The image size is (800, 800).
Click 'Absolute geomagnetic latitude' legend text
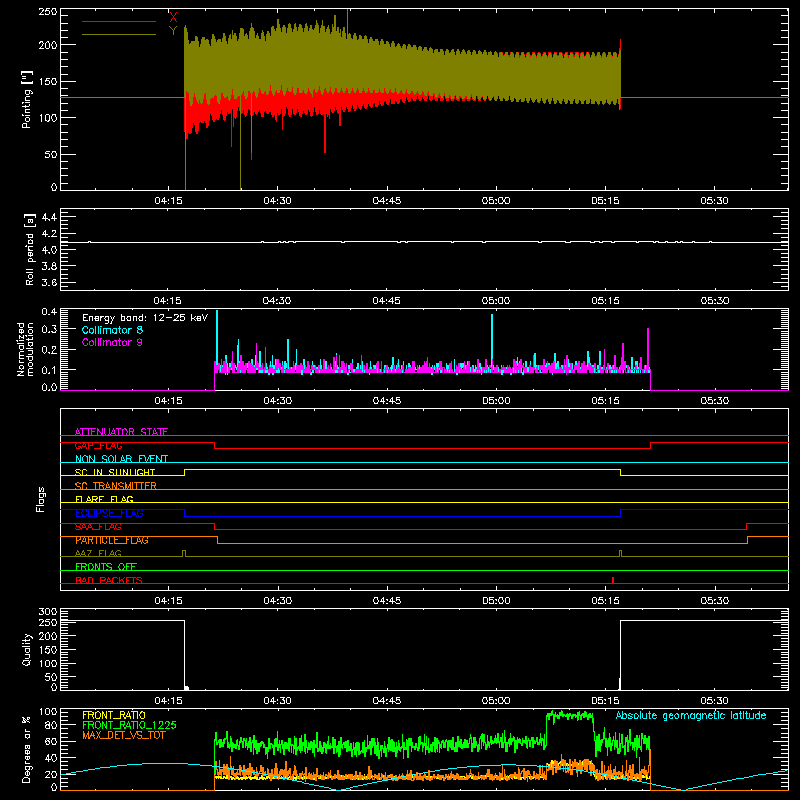click(x=691, y=715)
